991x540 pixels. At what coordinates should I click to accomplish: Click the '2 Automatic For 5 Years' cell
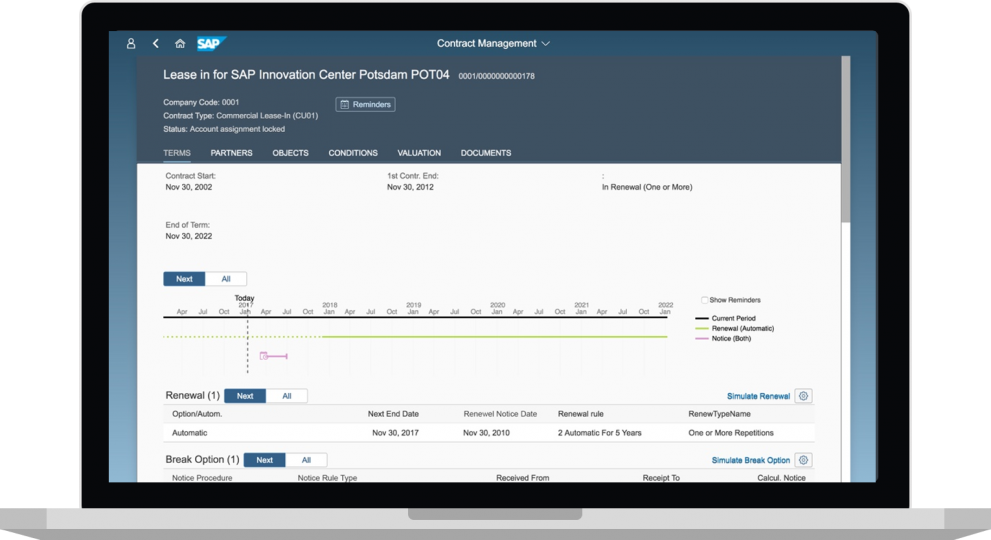click(599, 433)
